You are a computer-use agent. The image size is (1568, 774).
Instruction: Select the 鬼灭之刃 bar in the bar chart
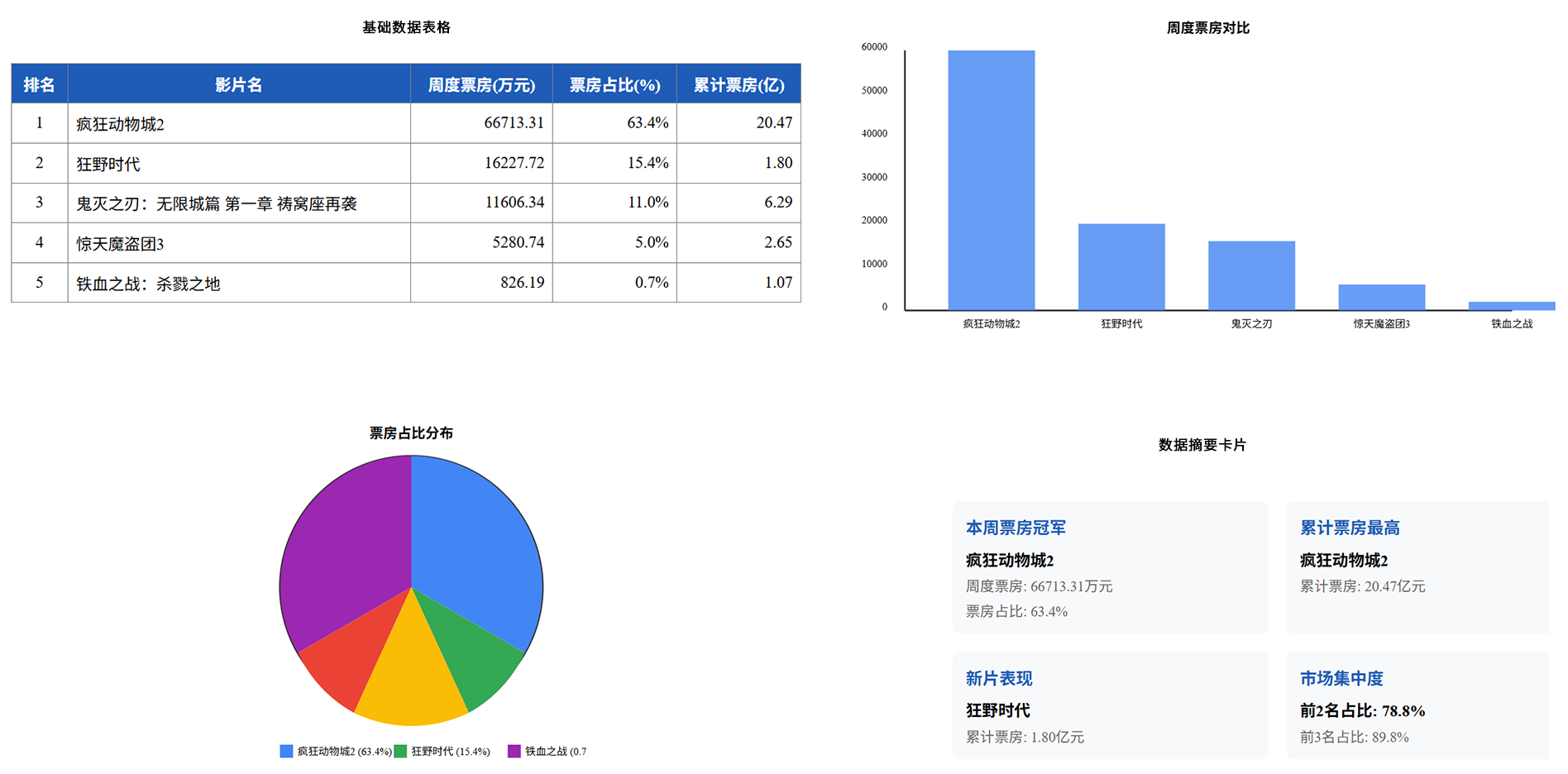(1250, 275)
